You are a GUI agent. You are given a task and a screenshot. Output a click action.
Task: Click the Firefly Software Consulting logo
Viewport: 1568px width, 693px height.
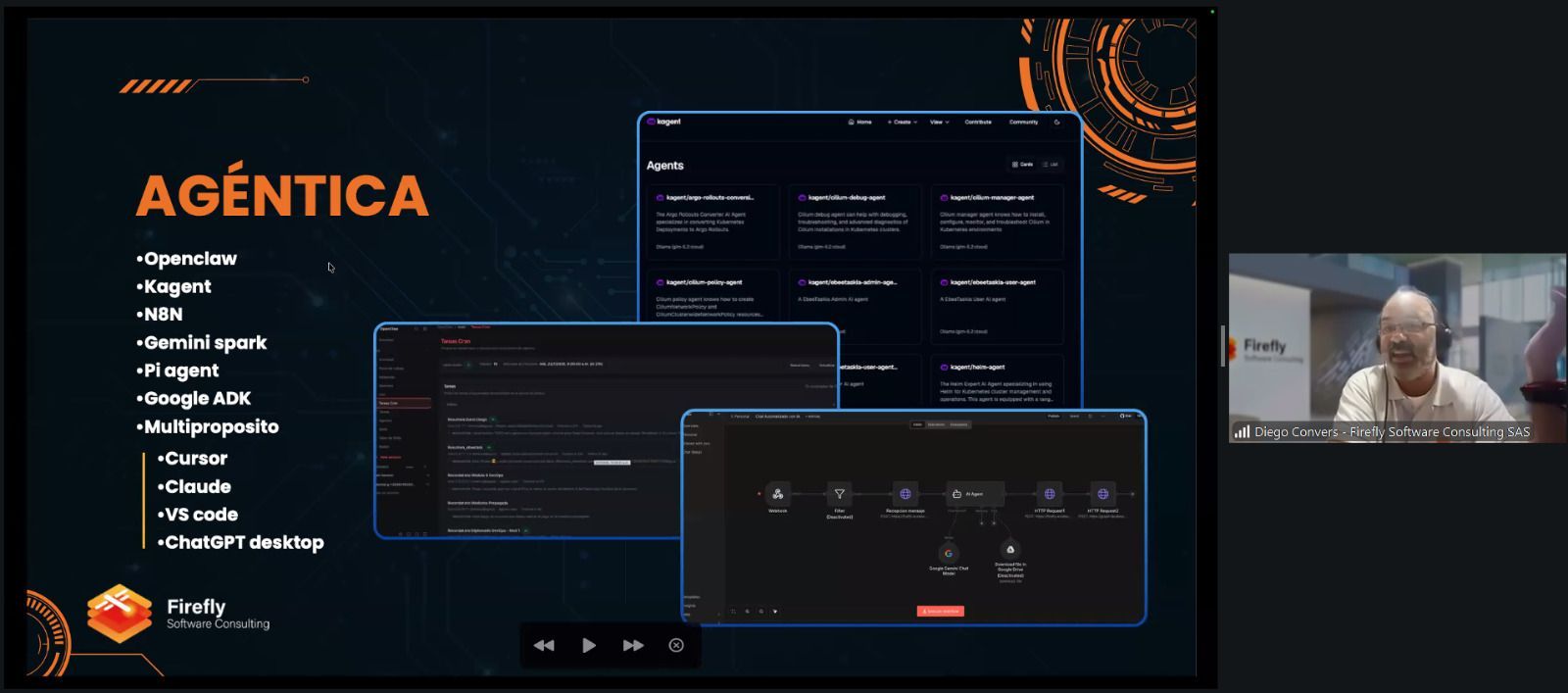pos(177,614)
